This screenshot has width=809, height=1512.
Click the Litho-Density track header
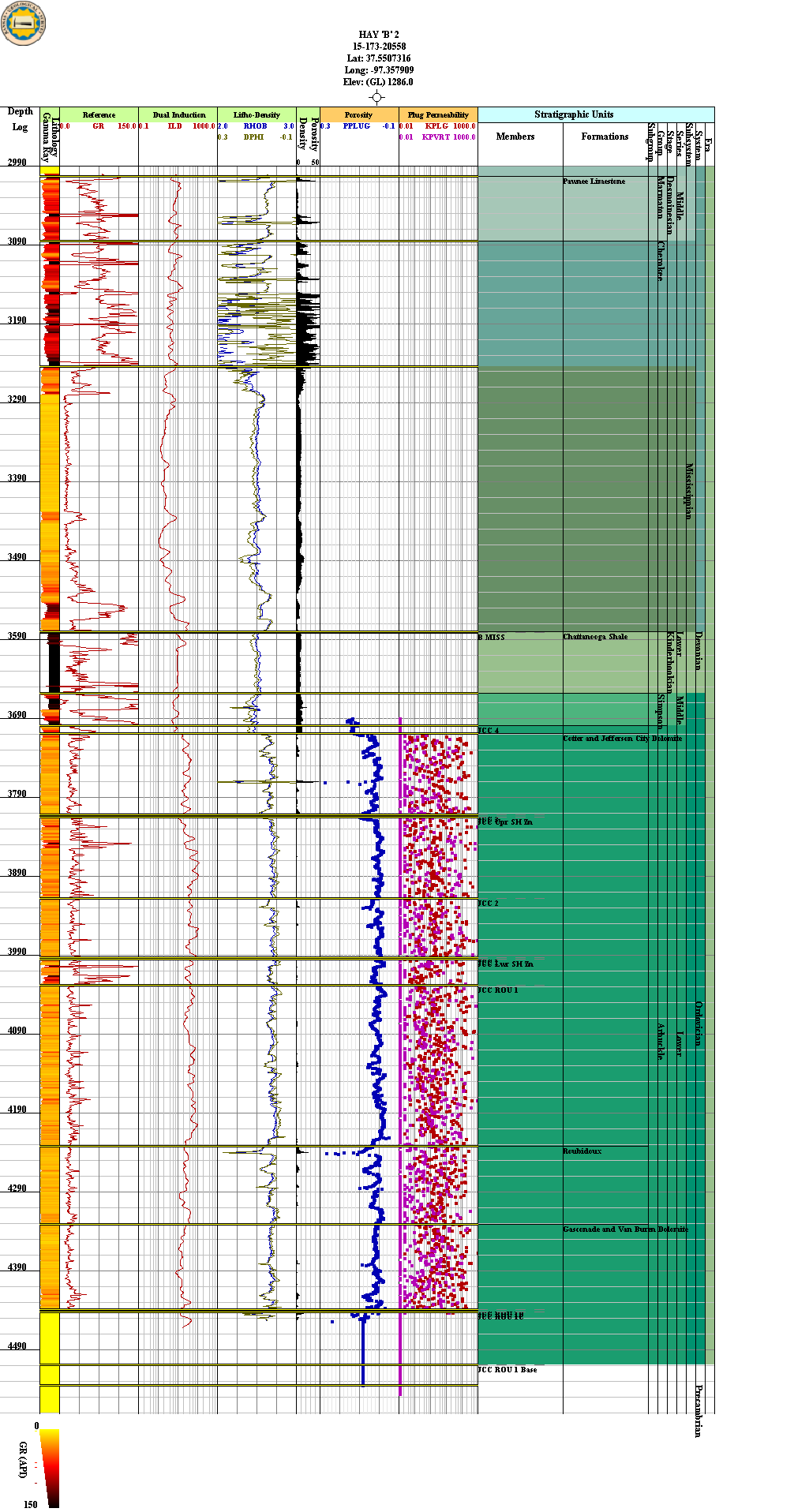(x=257, y=114)
